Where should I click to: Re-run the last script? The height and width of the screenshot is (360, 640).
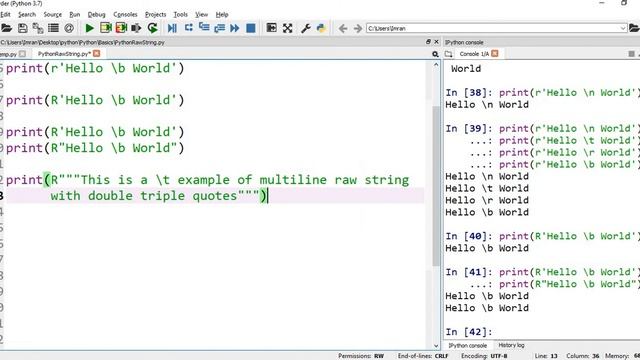pos(152,28)
